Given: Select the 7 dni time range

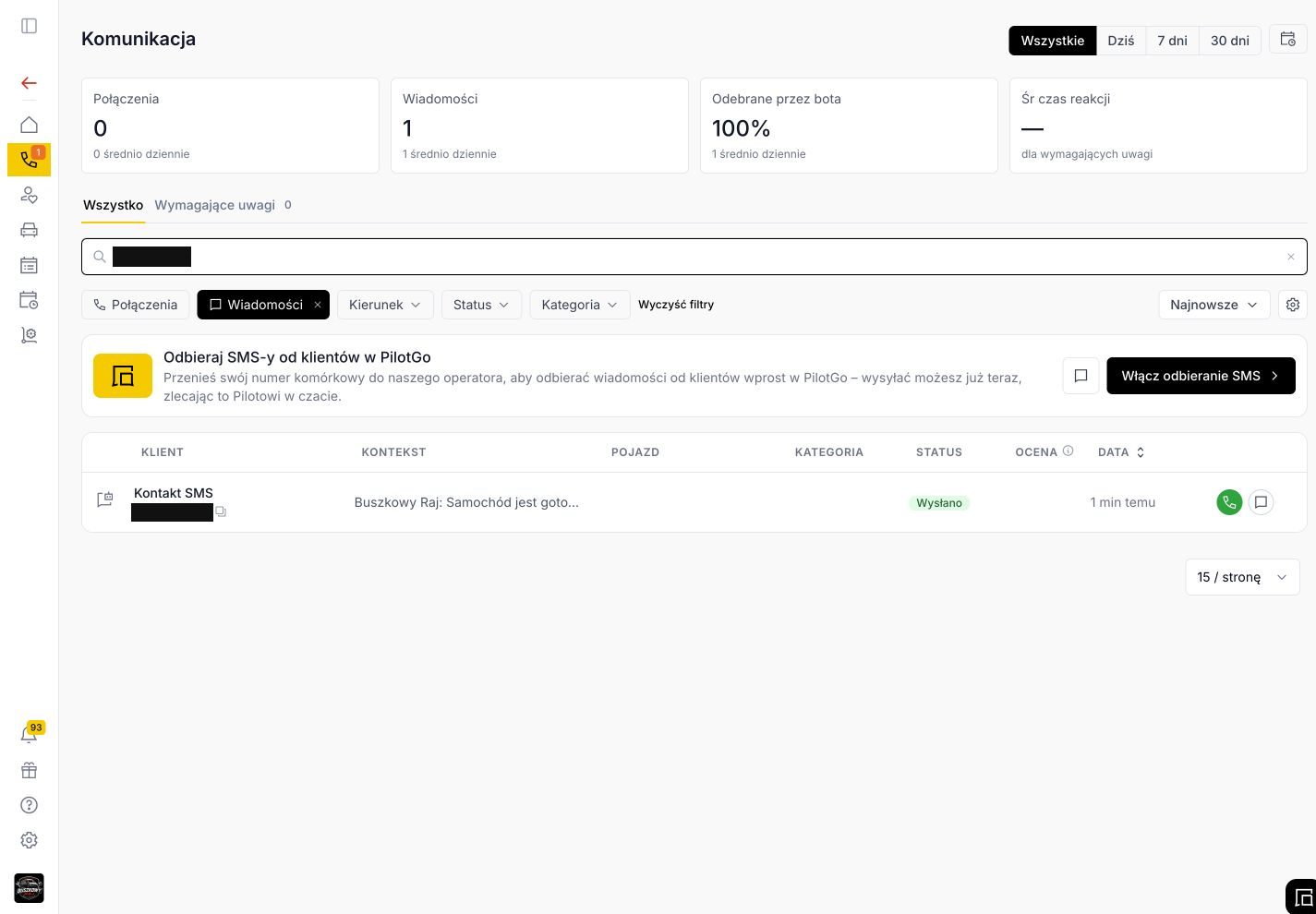Looking at the screenshot, I should tap(1172, 41).
